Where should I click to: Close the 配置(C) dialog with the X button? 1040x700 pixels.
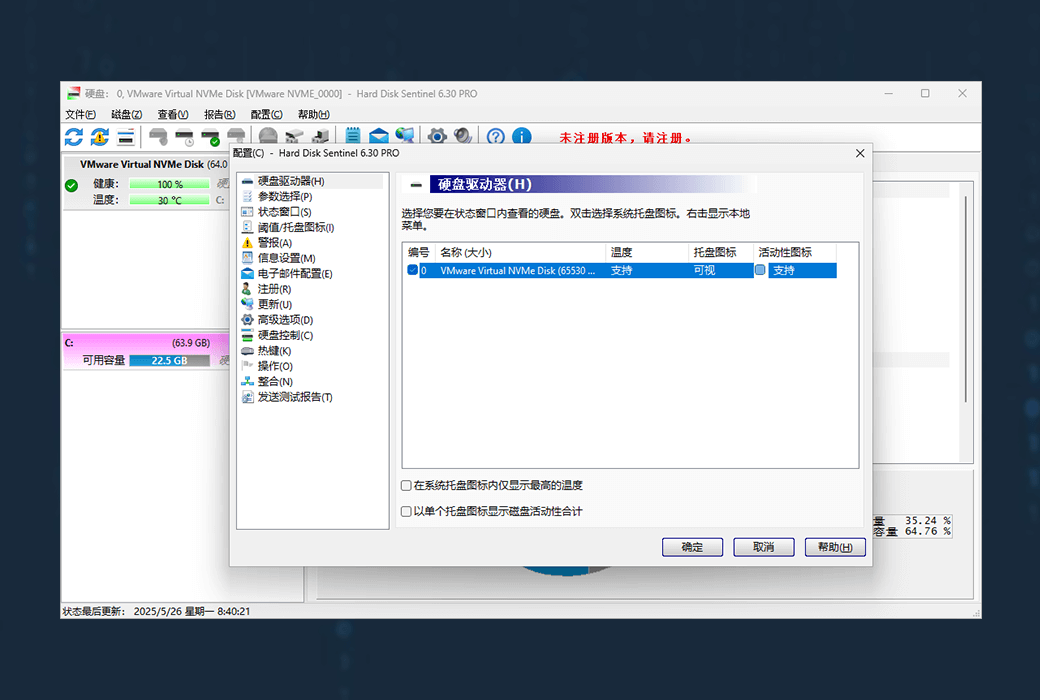860,153
